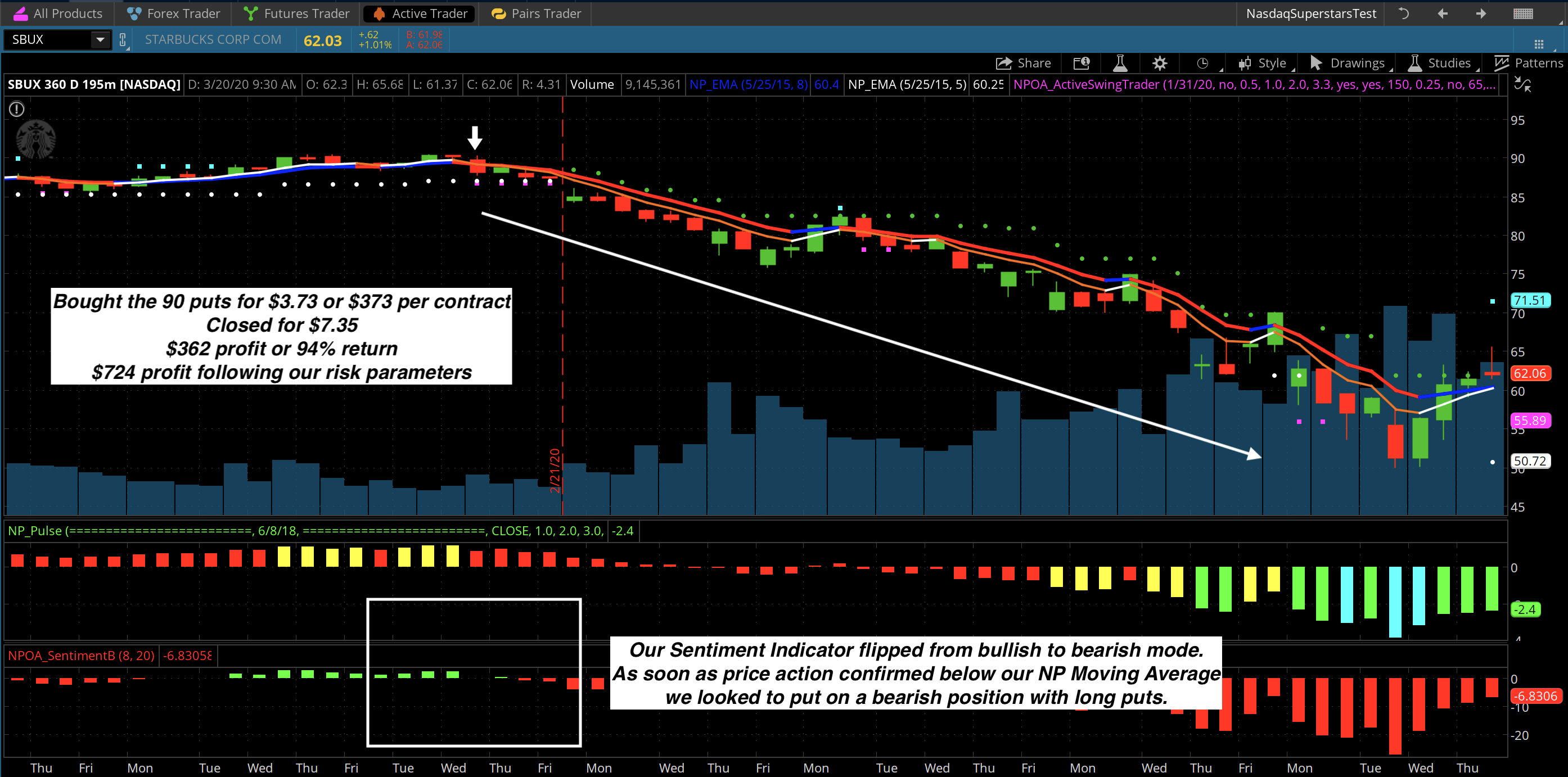
Task: Open the symbol info card icon
Action: tap(1081, 64)
